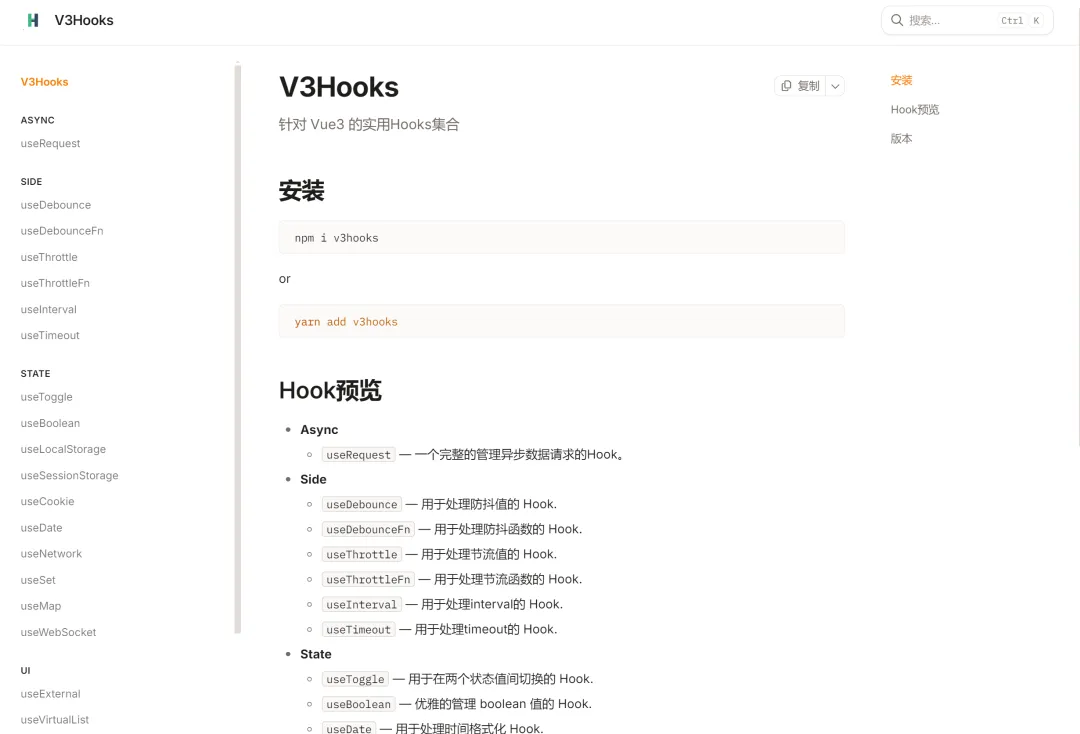The width and height of the screenshot is (1080, 734).
Task: Select useVirtualList in the sidebar
Action: tap(54, 719)
